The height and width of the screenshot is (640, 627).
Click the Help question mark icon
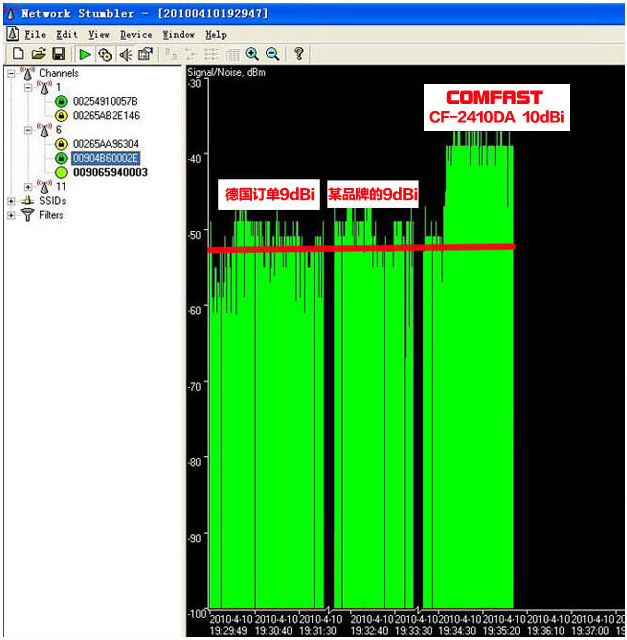(299, 53)
